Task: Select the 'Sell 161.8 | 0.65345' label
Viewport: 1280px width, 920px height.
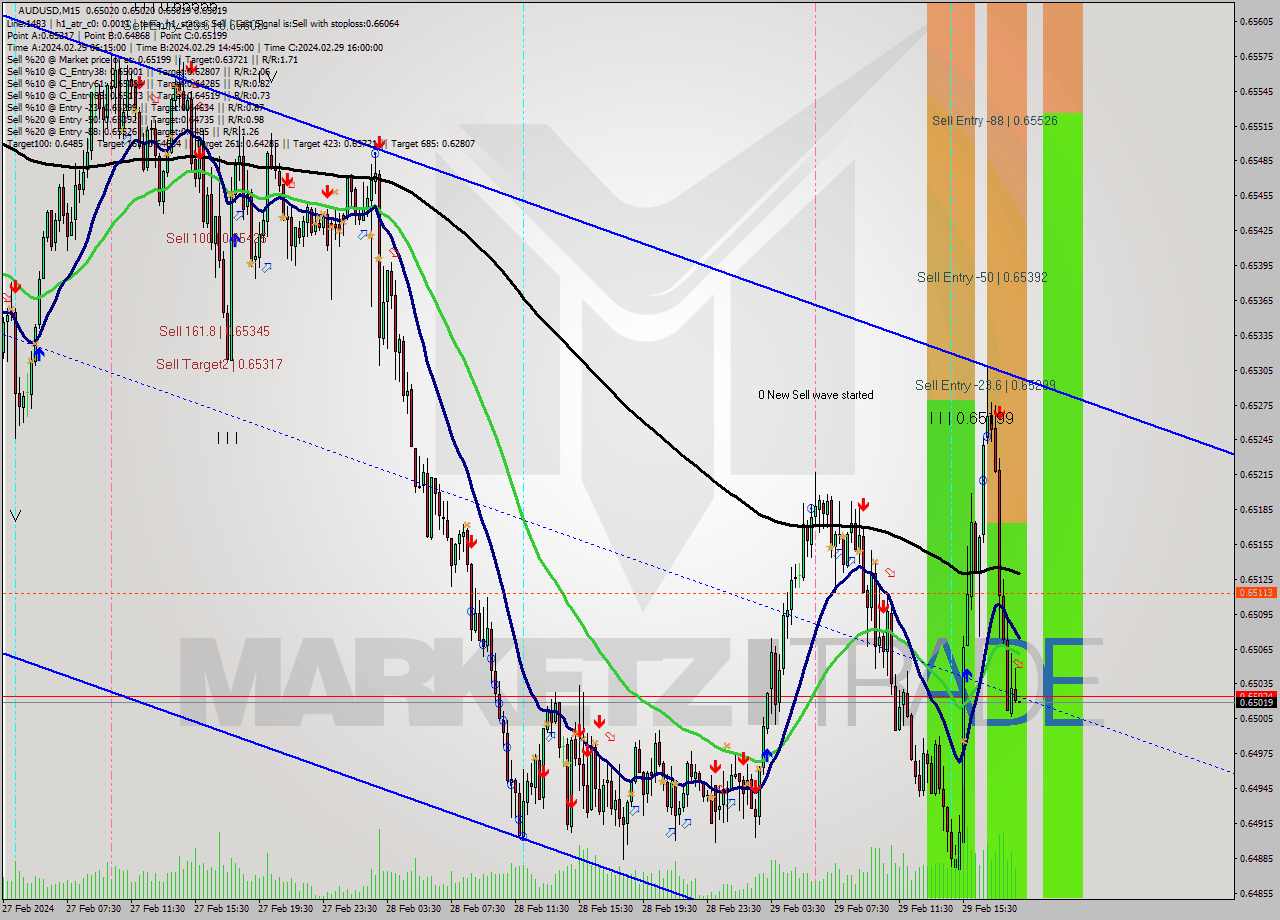Action: [x=214, y=331]
